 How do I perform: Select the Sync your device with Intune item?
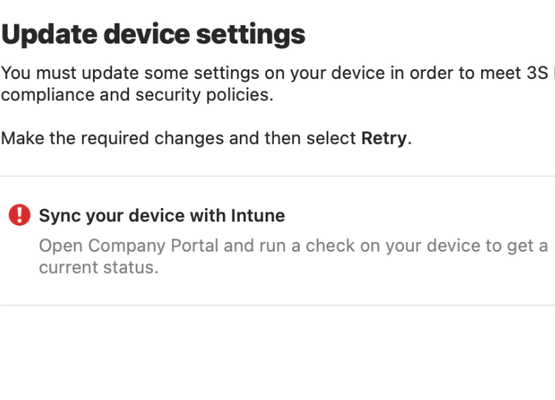pos(278,241)
